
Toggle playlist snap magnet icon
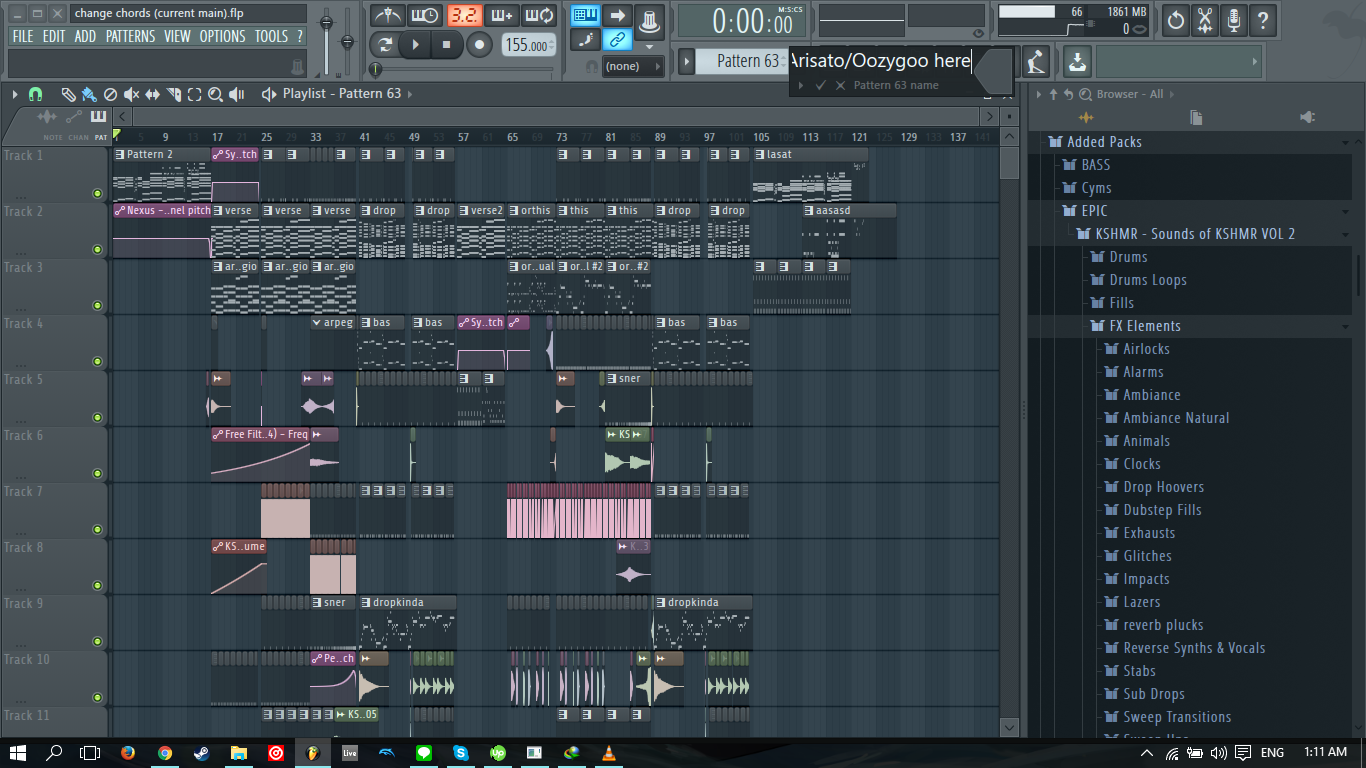coord(35,94)
